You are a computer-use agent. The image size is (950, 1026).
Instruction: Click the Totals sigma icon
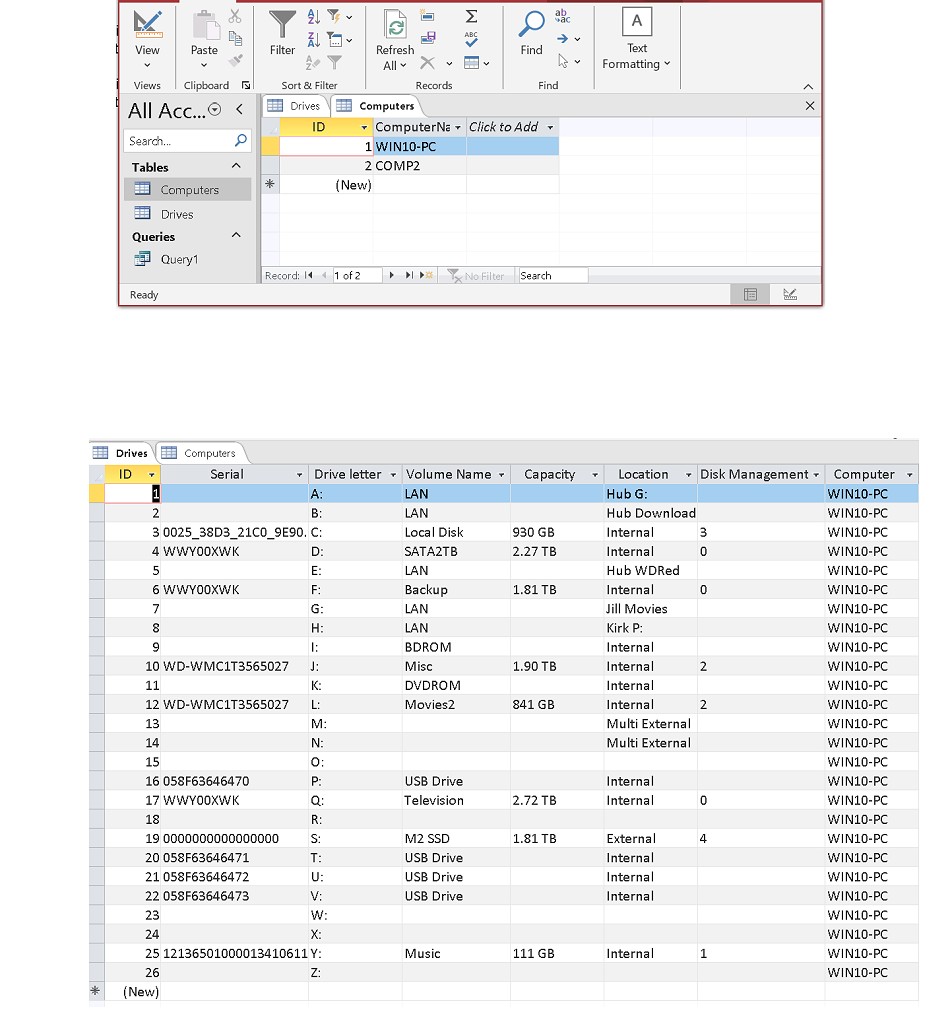471,17
